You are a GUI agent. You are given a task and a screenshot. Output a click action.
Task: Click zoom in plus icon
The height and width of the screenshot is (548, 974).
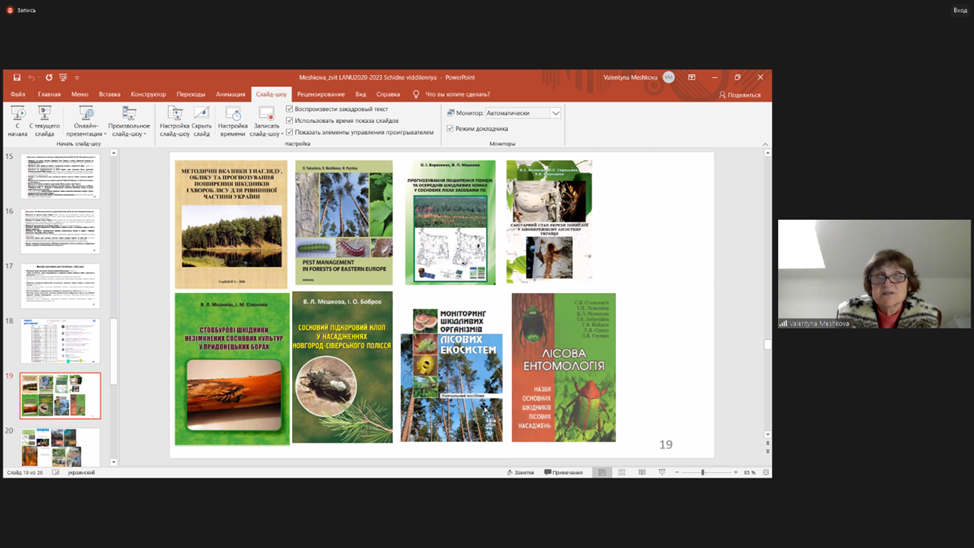tap(736, 473)
